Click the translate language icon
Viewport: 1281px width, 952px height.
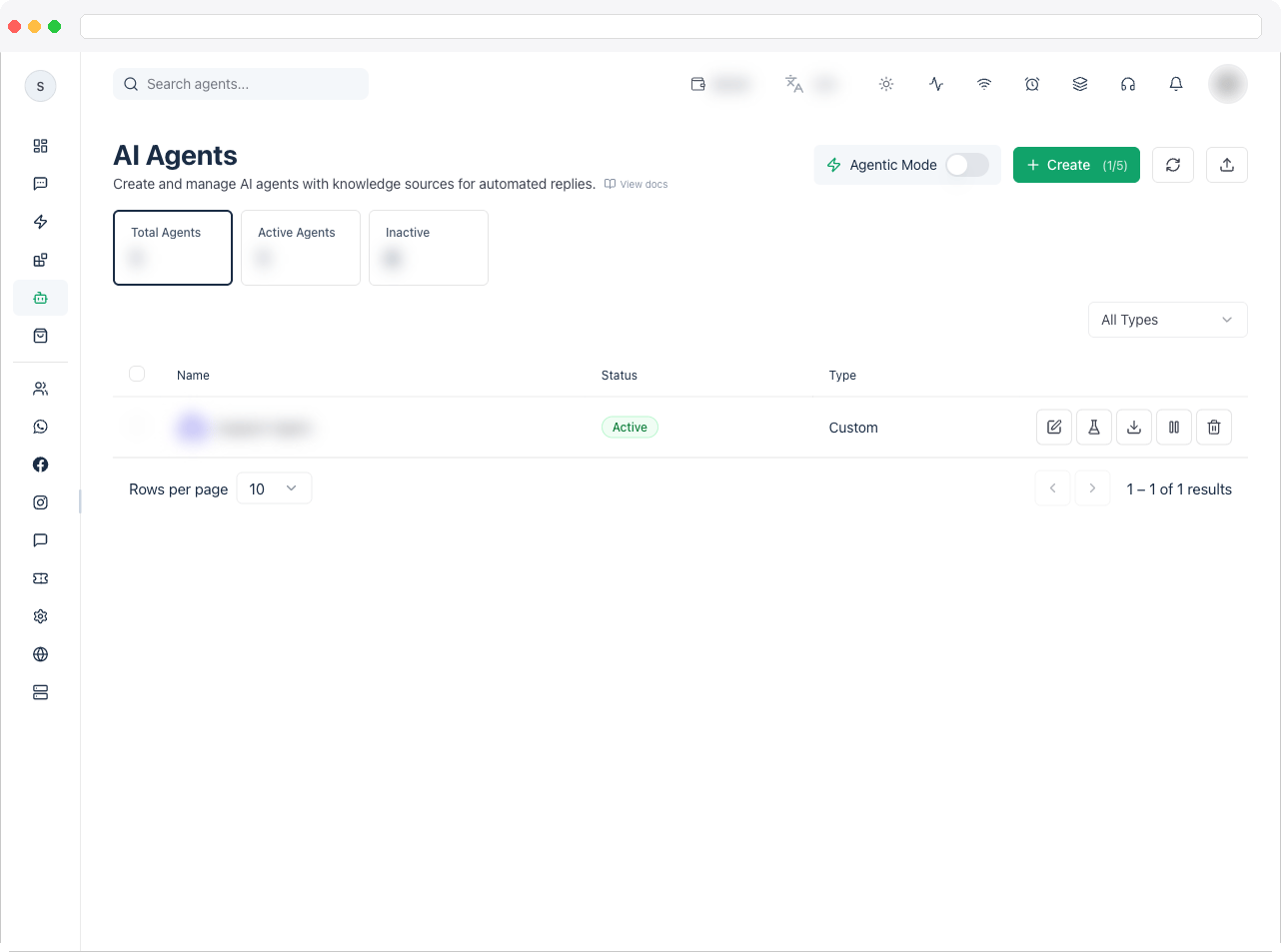click(794, 84)
